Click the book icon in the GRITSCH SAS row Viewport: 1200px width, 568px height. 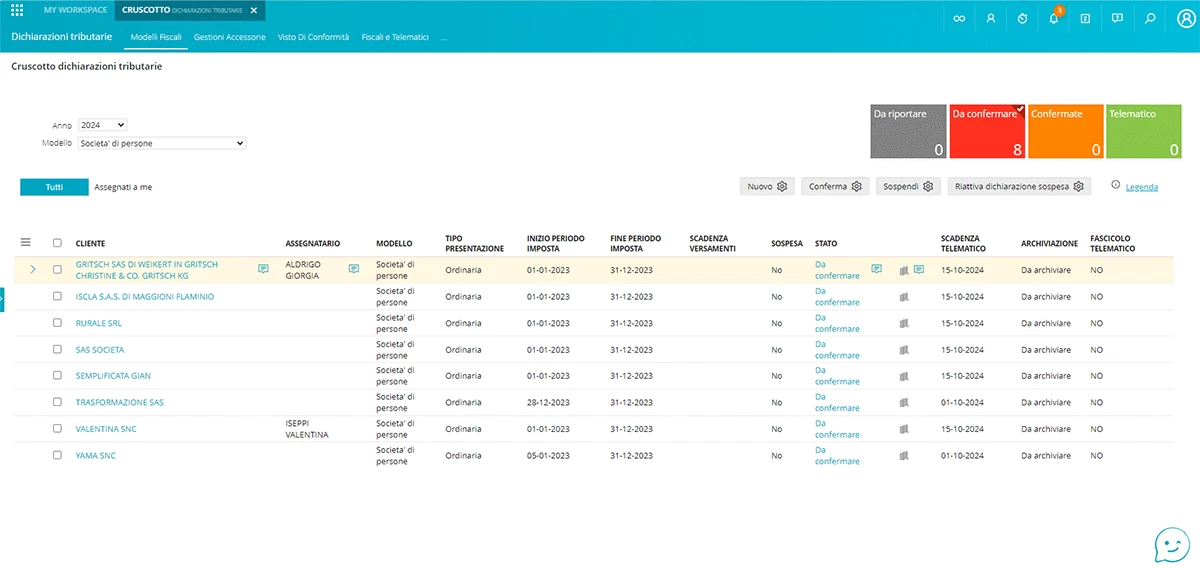(904, 270)
